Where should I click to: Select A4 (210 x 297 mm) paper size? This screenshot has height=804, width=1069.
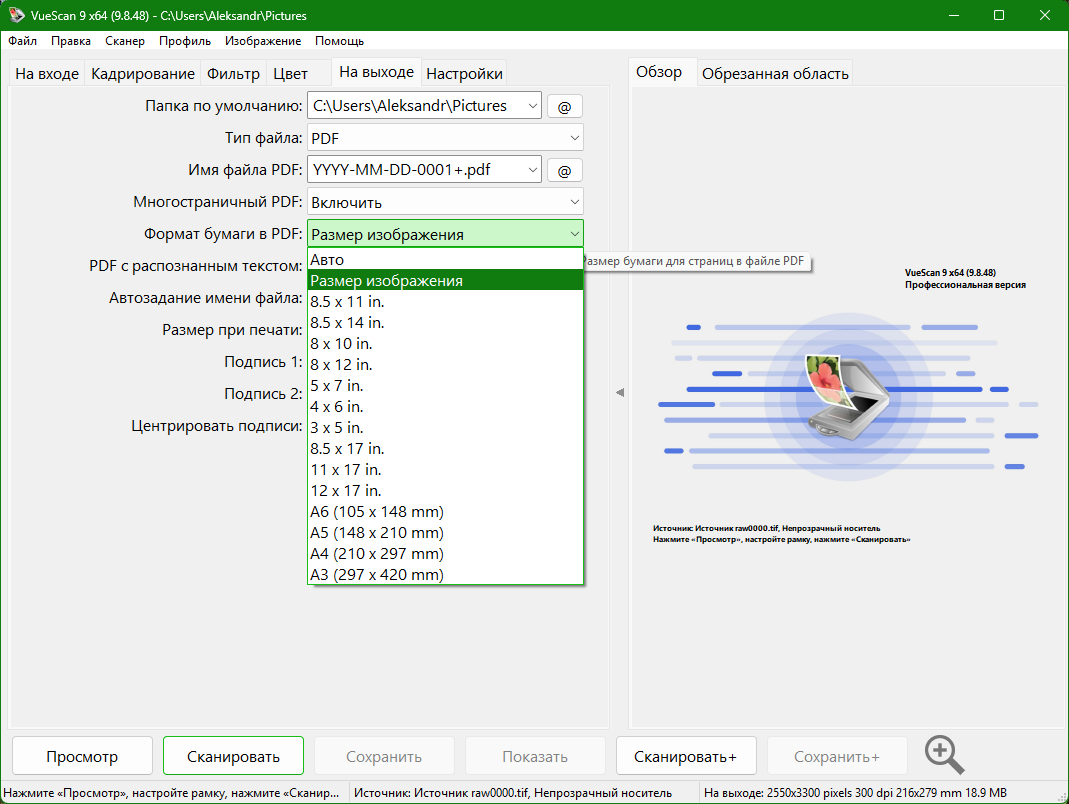click(377, 553)
